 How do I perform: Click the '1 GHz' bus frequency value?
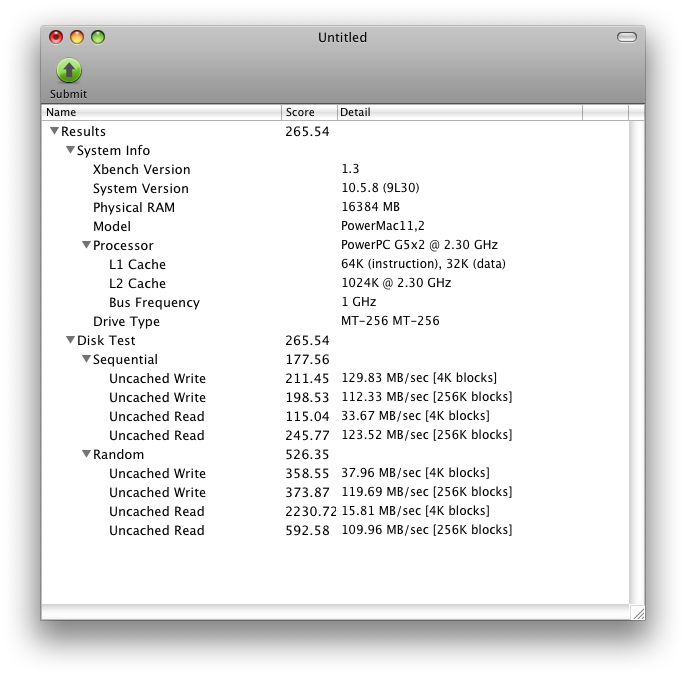pyautogui.click(x=358, y=302)
